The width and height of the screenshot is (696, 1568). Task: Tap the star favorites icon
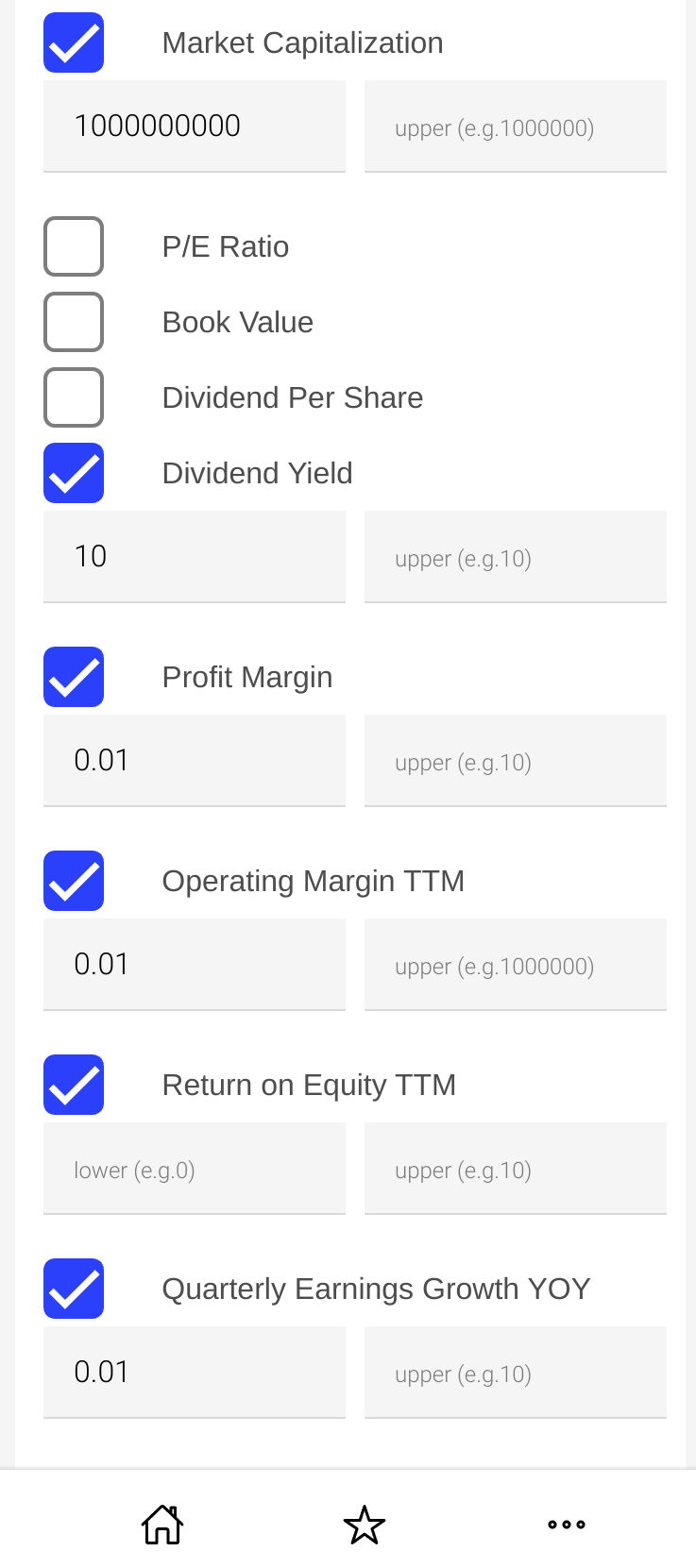365,1525
